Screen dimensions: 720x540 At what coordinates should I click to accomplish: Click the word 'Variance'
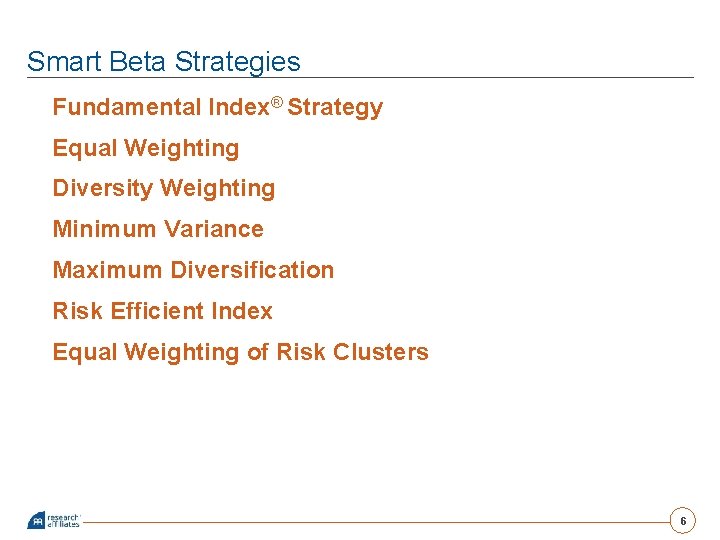[214, 229]
